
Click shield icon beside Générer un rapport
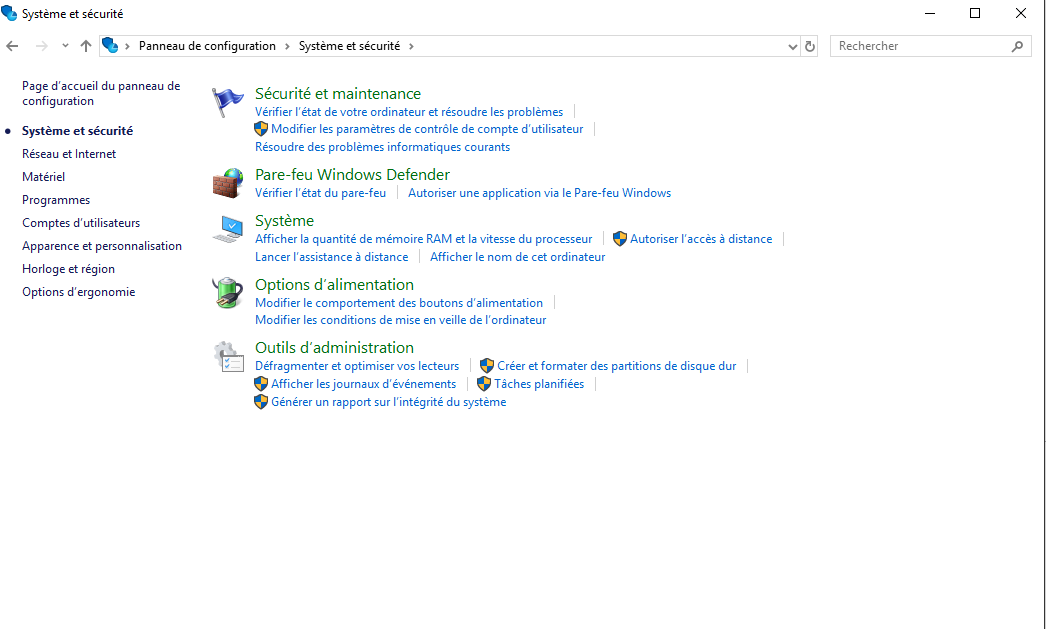pos(262,402)
